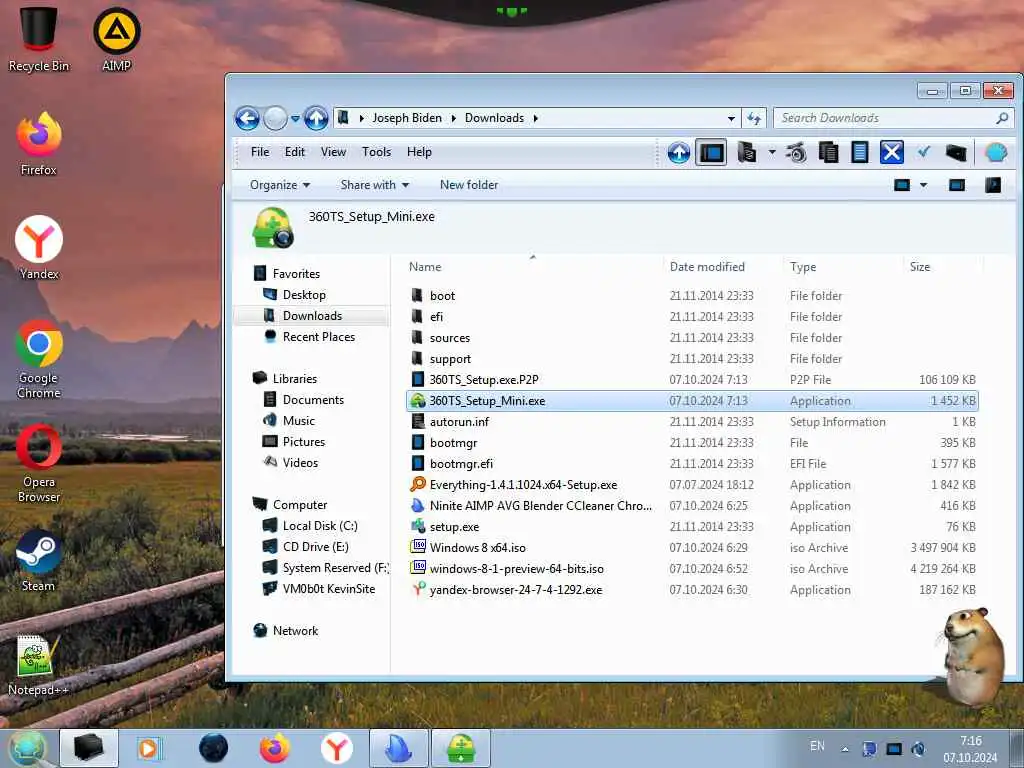1024x768 pixels.
Task: Select Desktop under Favorites
Action: coord(304,295)
